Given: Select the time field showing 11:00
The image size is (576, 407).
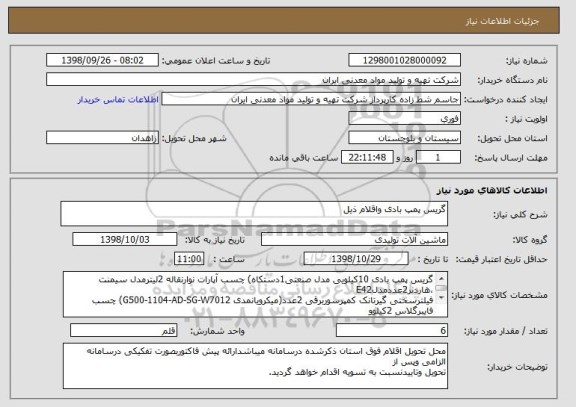Looking at the screenshot, I should click(x=189, y=259).
